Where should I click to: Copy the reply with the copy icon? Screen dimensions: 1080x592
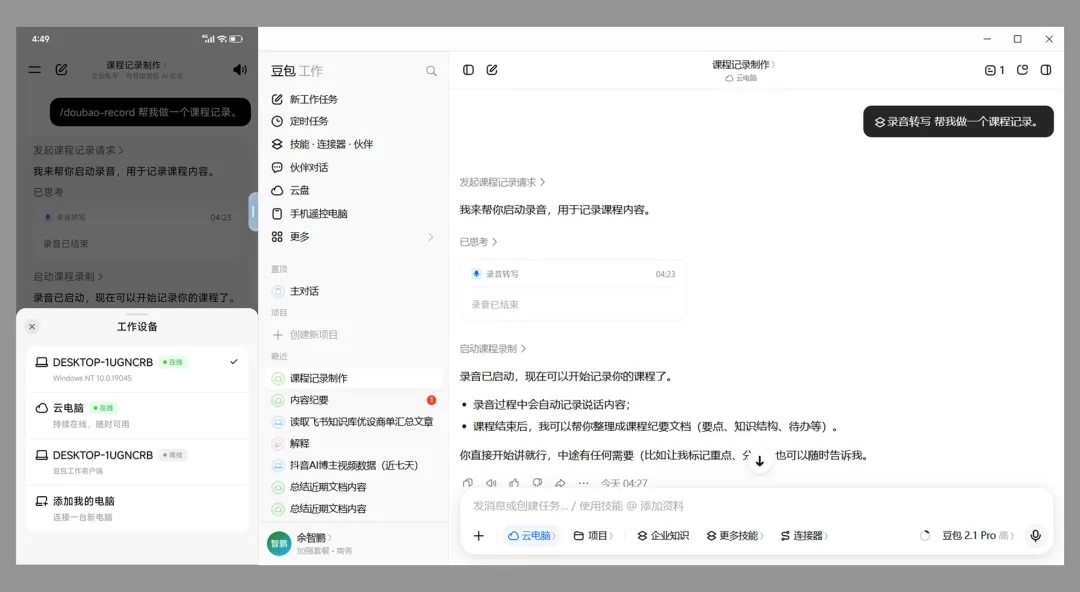point(468,483)
